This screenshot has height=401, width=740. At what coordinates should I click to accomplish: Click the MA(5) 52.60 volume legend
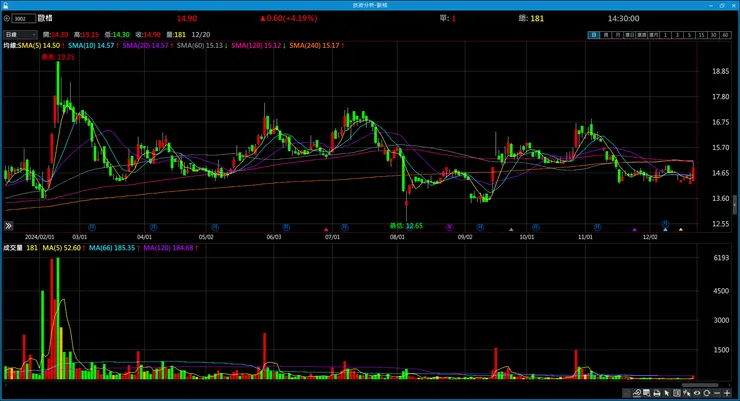[x=64, y=248]
